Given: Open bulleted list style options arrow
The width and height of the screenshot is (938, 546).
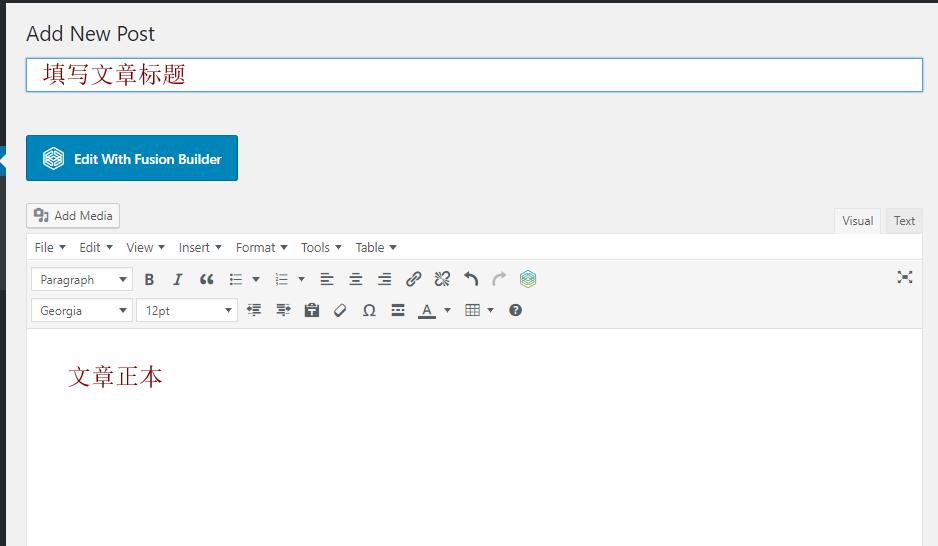Looking at the screenshot, I should pyautogui.click(x=256, y=279).
